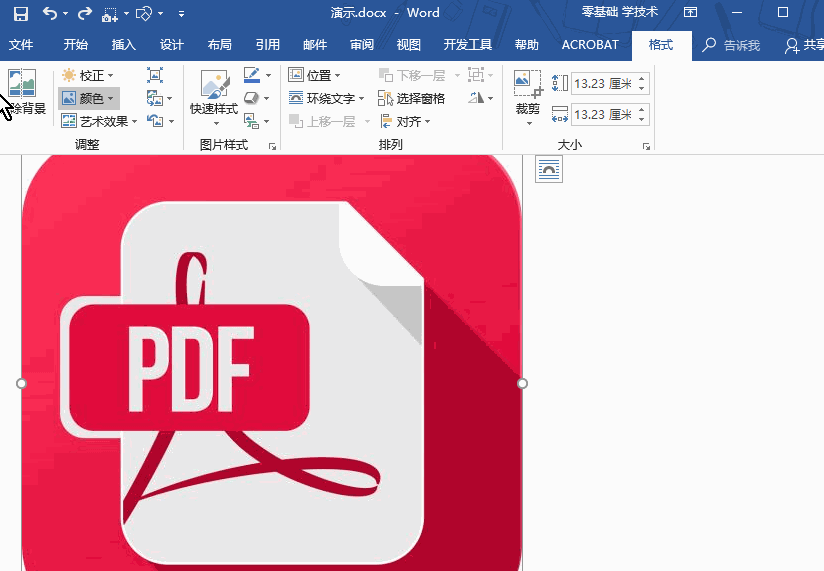Click the Picture Border icon

(x=252, y=75)
